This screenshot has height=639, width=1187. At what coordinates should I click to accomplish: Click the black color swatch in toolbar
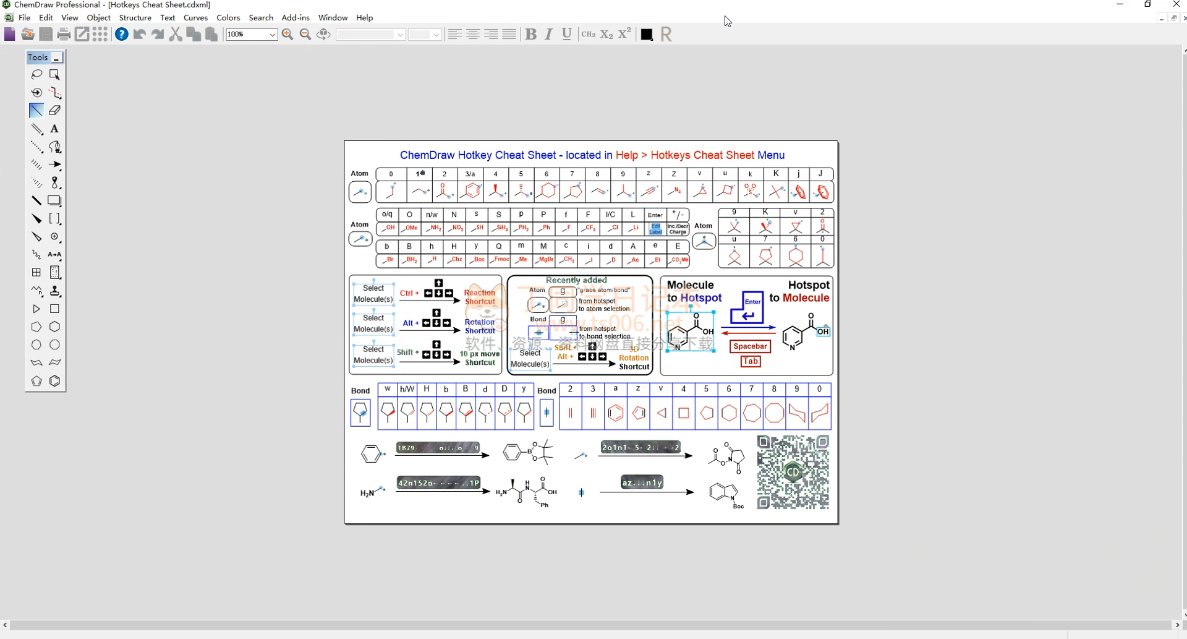(x=646, y=34)
